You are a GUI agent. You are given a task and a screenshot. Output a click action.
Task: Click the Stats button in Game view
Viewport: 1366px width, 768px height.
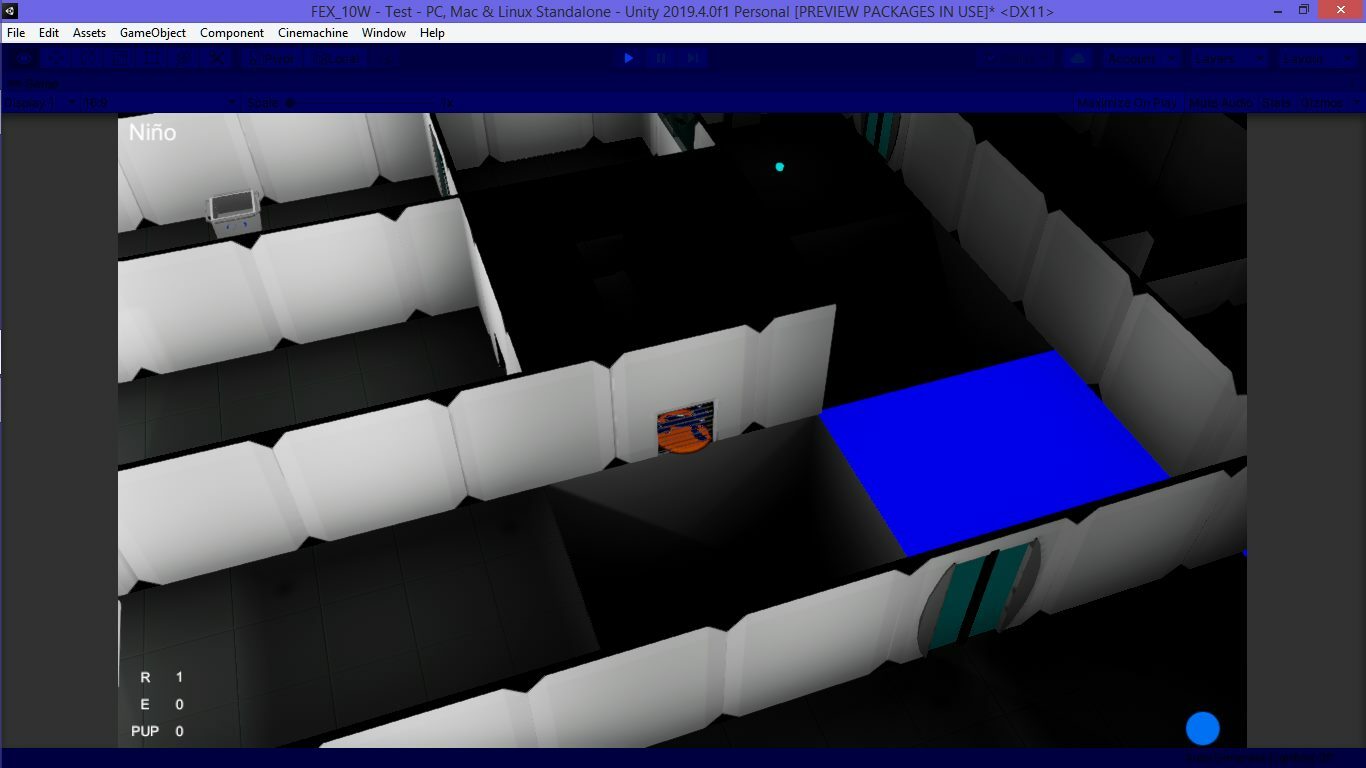click(1276, 103)
